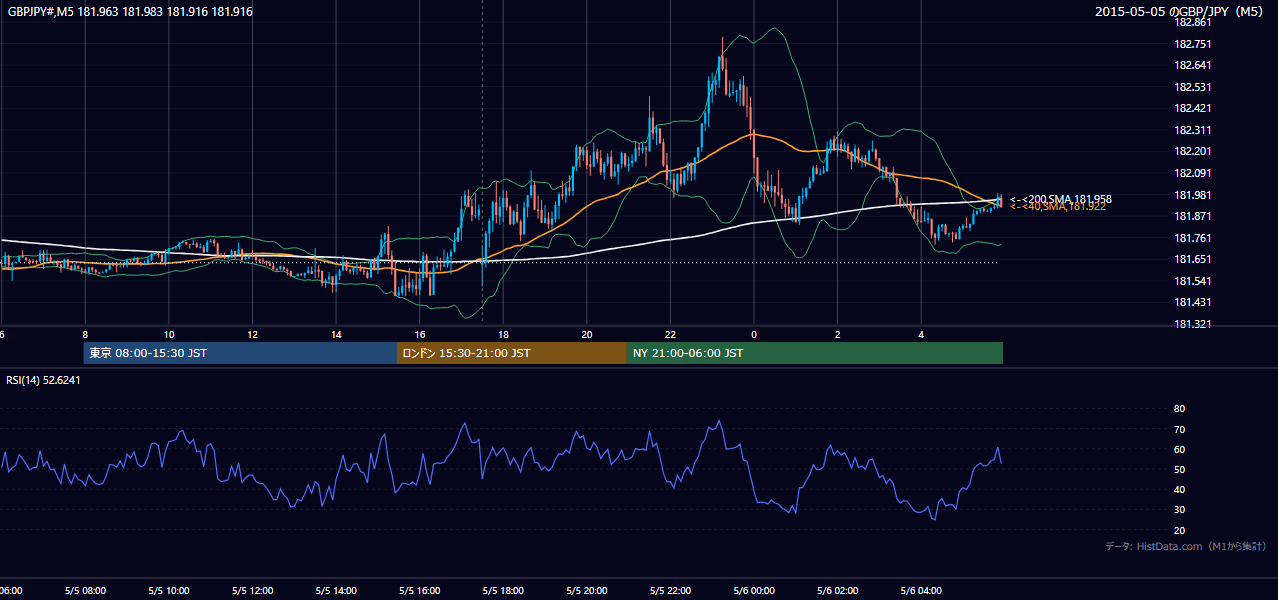Click price axis value 182.091
This screenshot has width=1278, height=600.
click(x=1192, y=173)
